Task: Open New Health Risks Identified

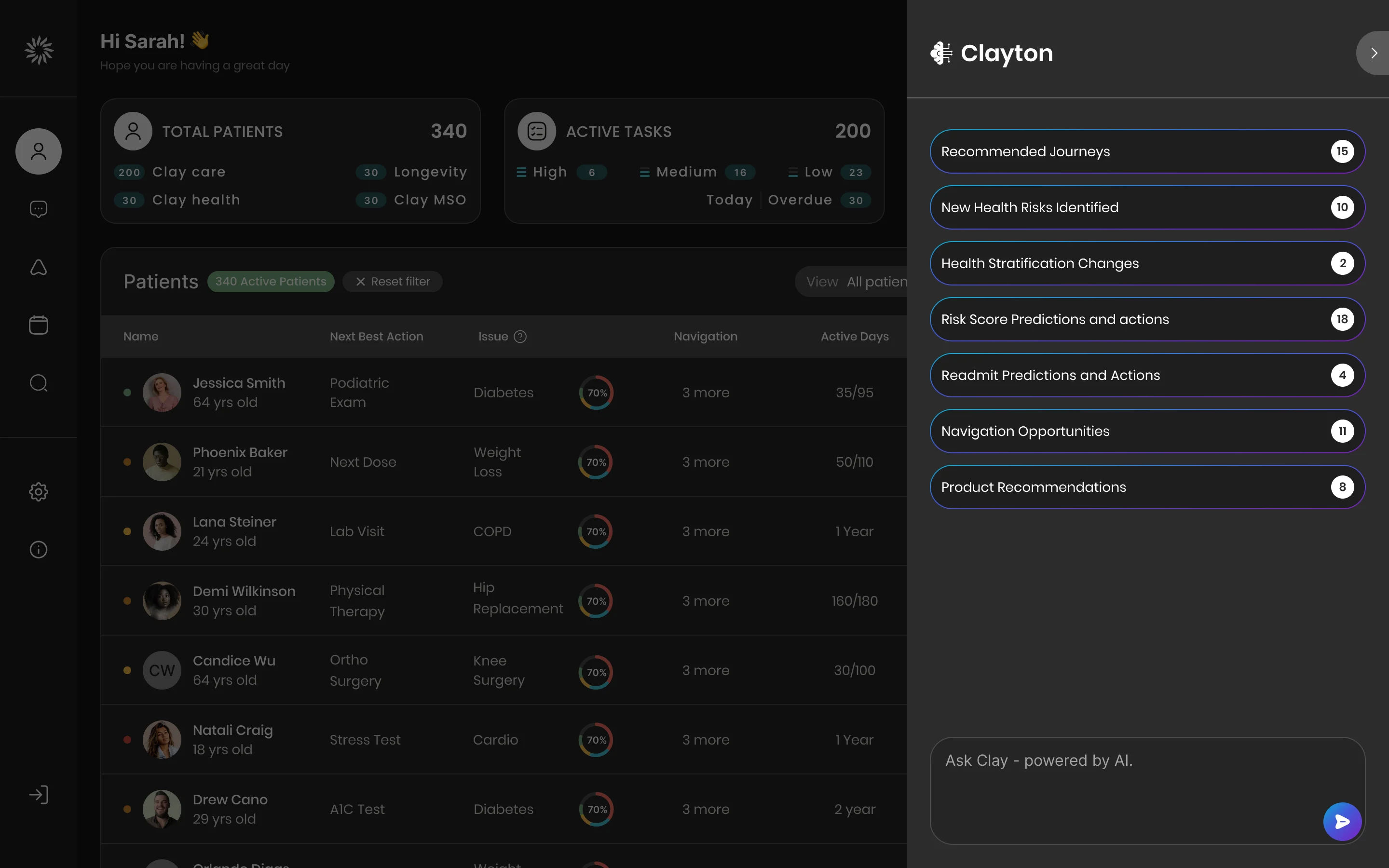Action: pos(1147,207)
